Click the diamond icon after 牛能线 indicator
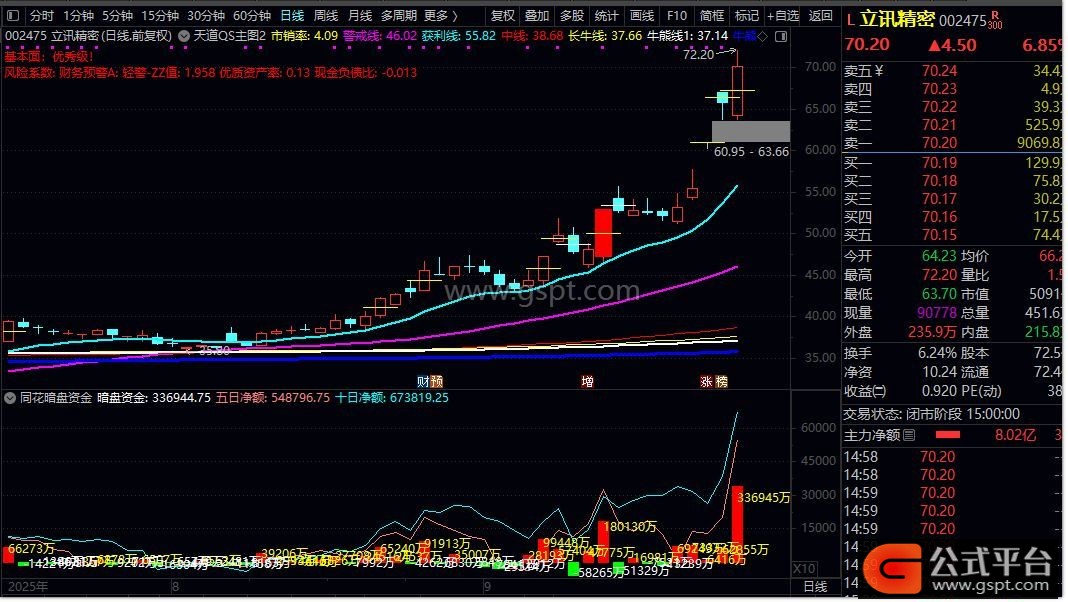This screenshot has width=1068, height=602. [763, 36]
